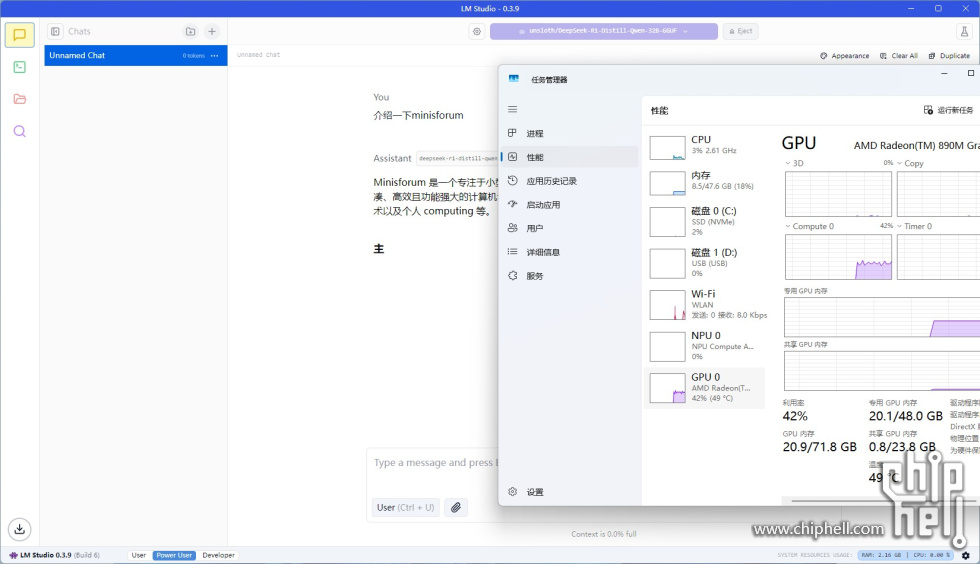Click Clear All messages
This screenshot has height=564, width=980.
(x=899, y=56)
